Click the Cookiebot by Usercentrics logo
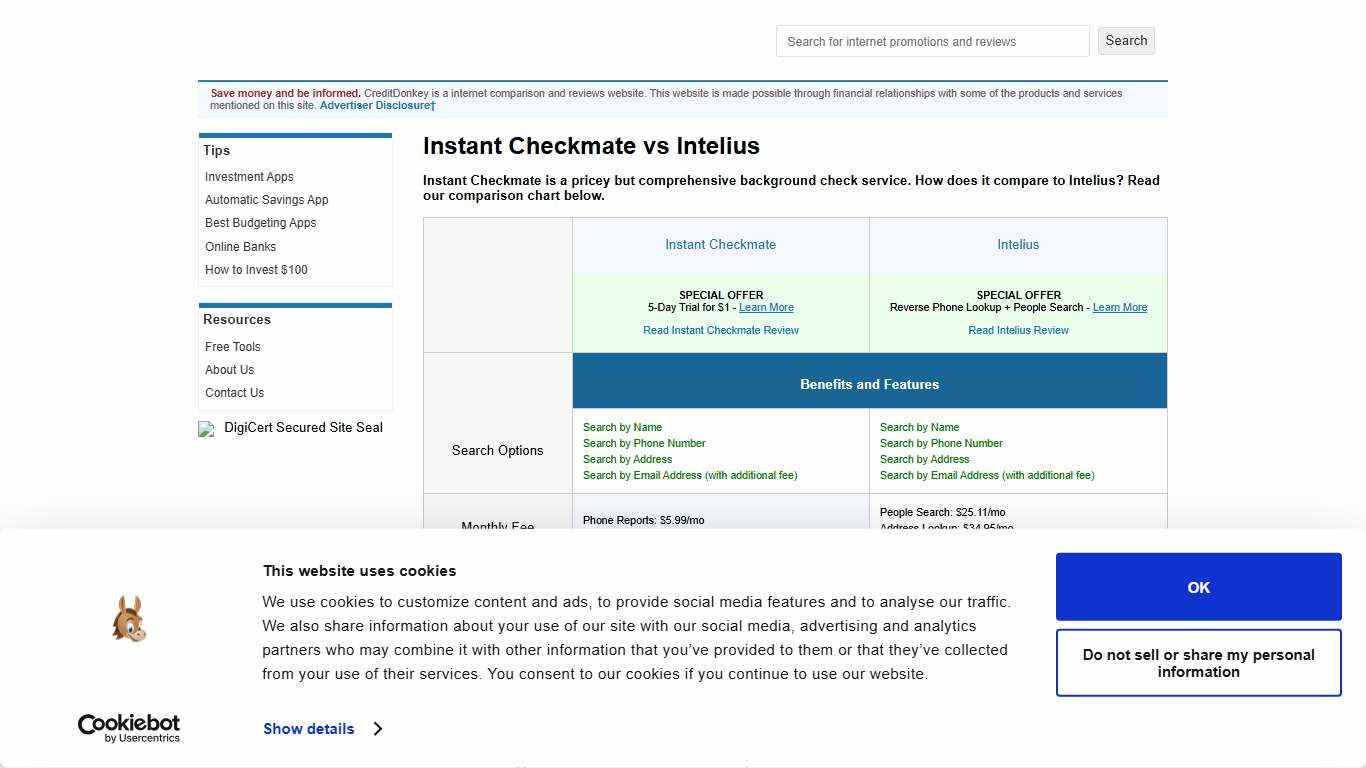 click(x=128, y=729)
